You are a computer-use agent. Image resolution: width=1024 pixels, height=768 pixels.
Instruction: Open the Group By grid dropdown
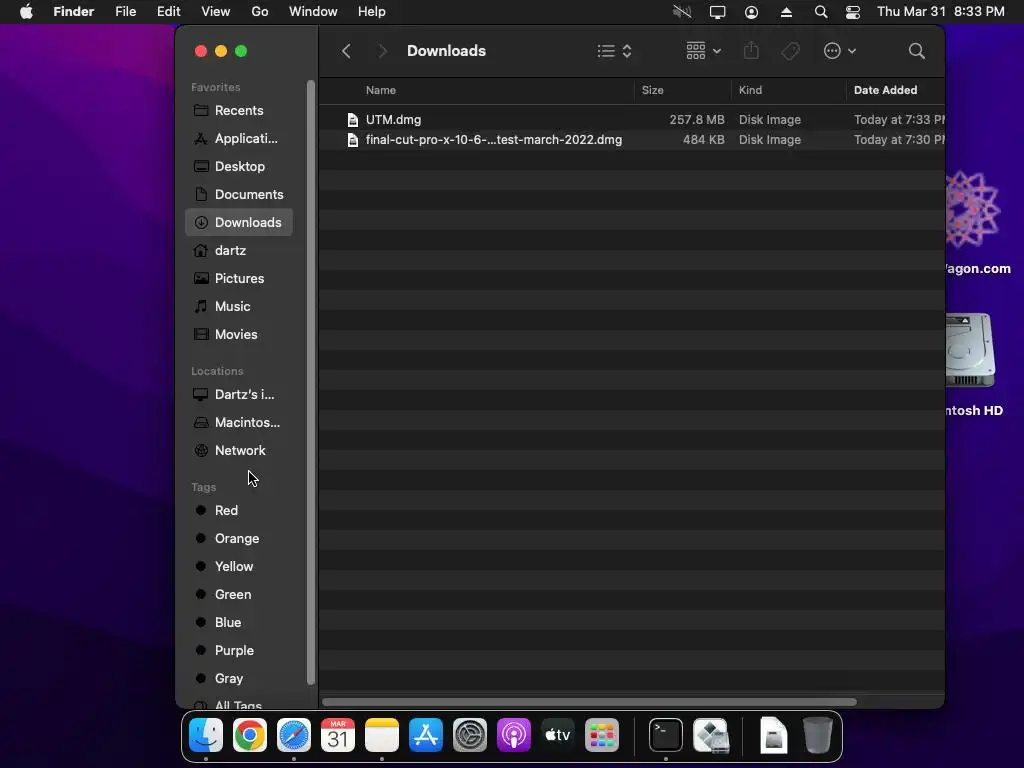(703, 51)
